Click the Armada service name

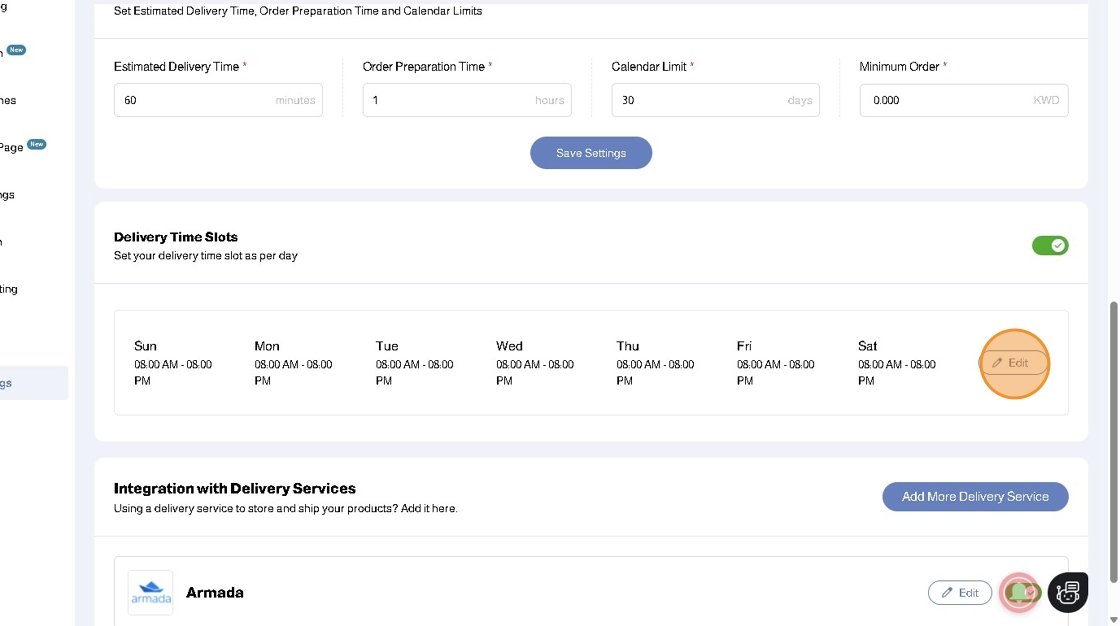[x=215, y=592]
